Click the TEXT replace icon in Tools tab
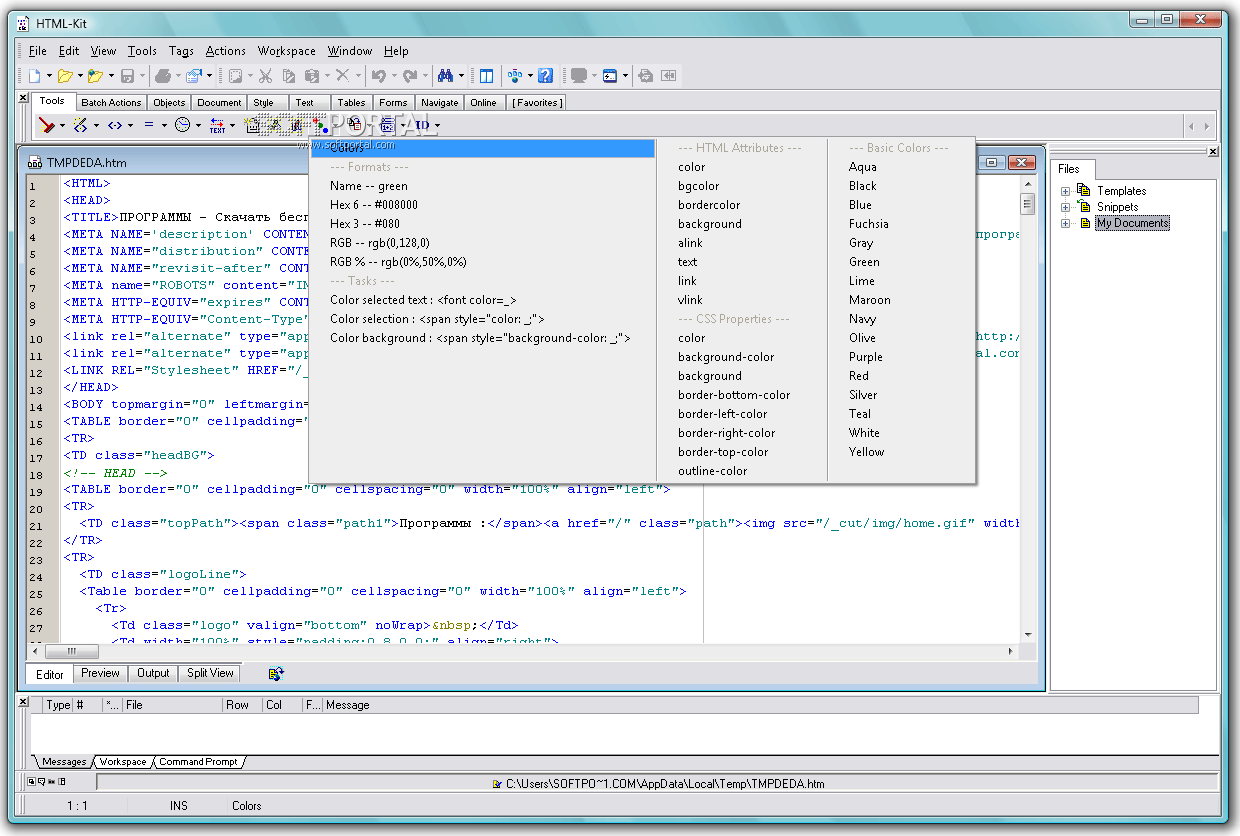 click(217, 125)
